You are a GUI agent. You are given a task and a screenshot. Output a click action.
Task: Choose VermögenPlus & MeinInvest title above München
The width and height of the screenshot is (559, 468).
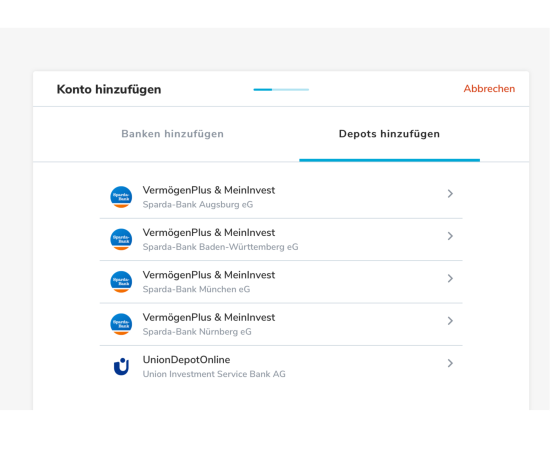[209, 275]
